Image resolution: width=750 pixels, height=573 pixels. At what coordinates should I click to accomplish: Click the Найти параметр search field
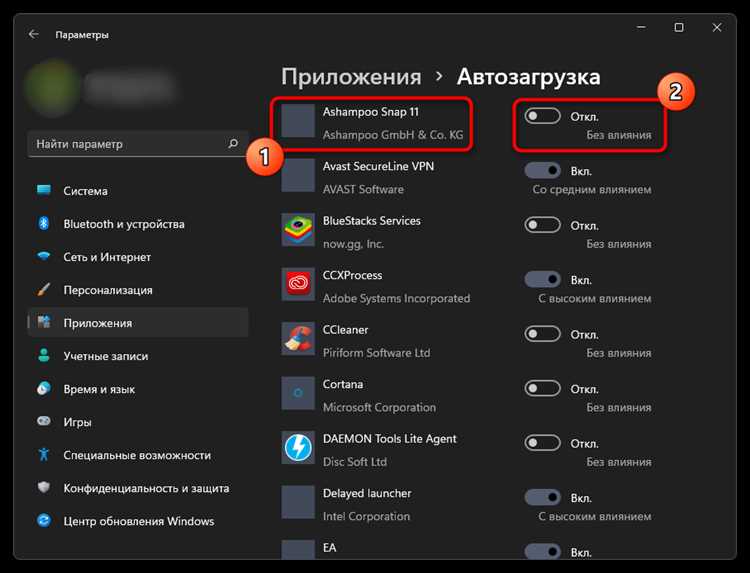click(x=138, y=143)
